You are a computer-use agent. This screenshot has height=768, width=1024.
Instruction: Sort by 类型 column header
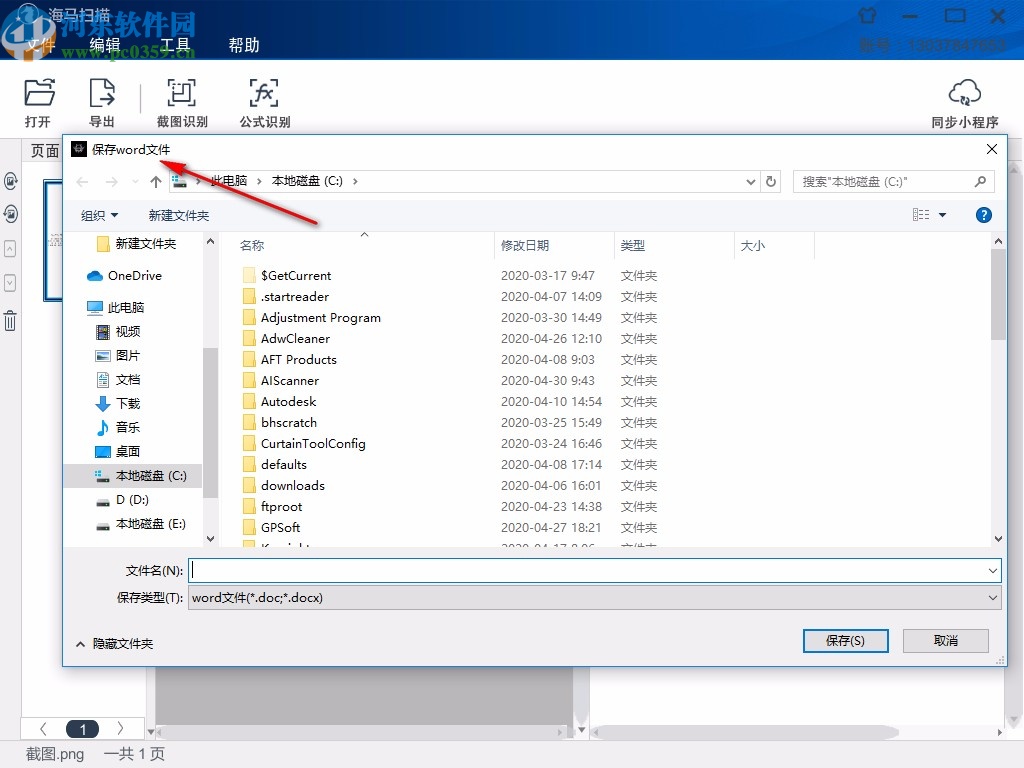pos(632,246)
